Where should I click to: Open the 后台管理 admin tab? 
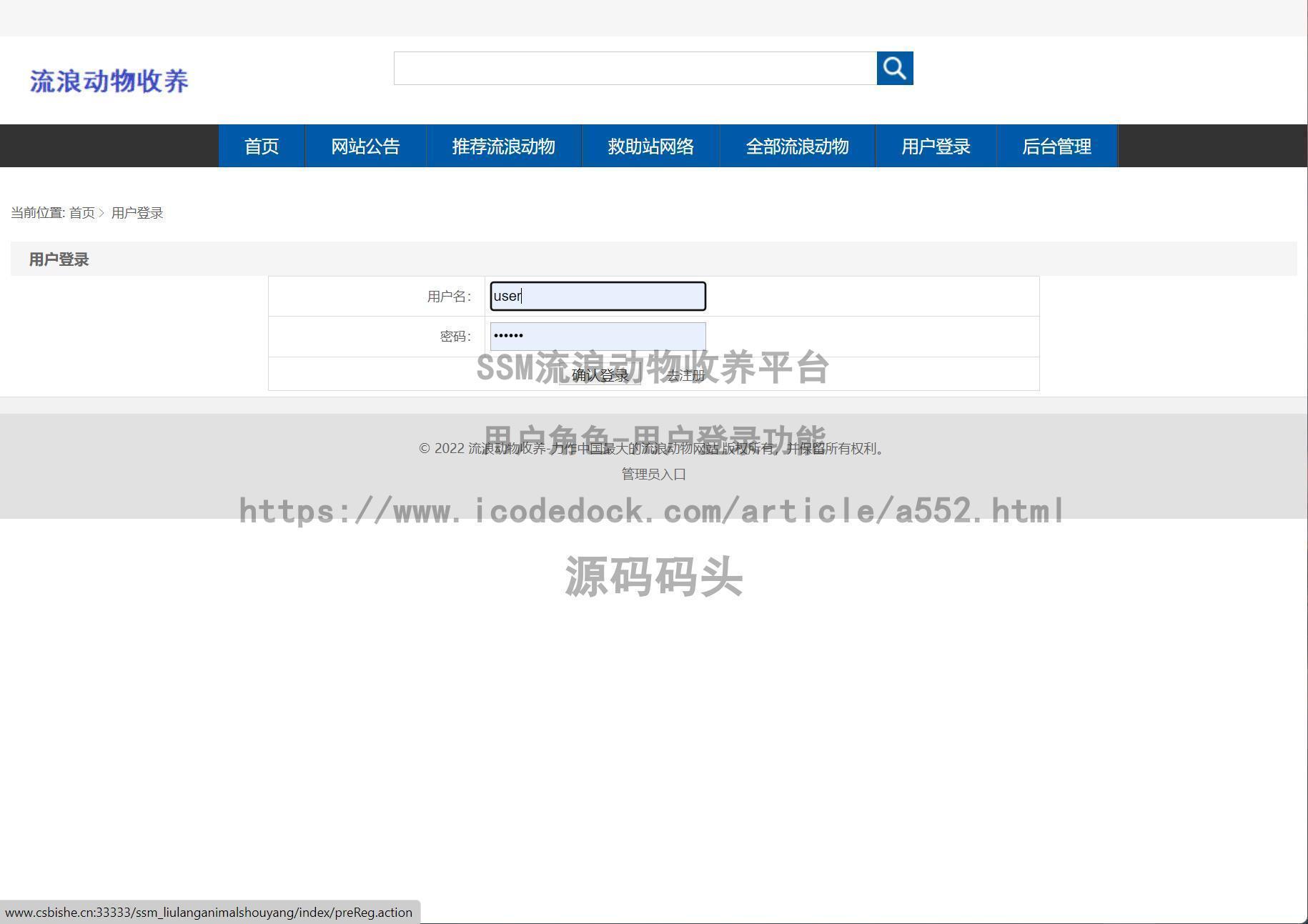click(x=1056, y=146)
